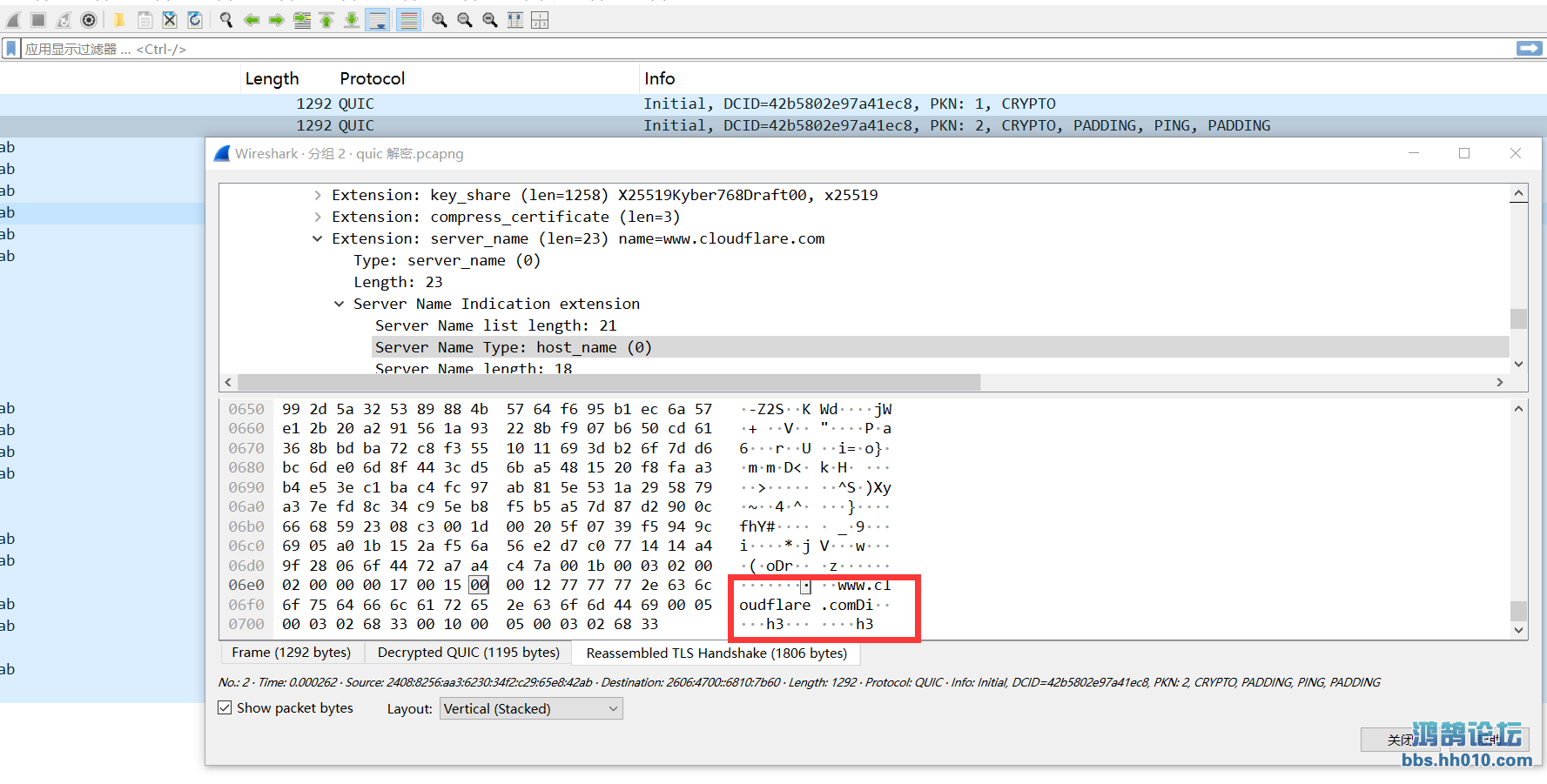
Task: Collapse the server_name extension
Action: (x=318, y=238)
